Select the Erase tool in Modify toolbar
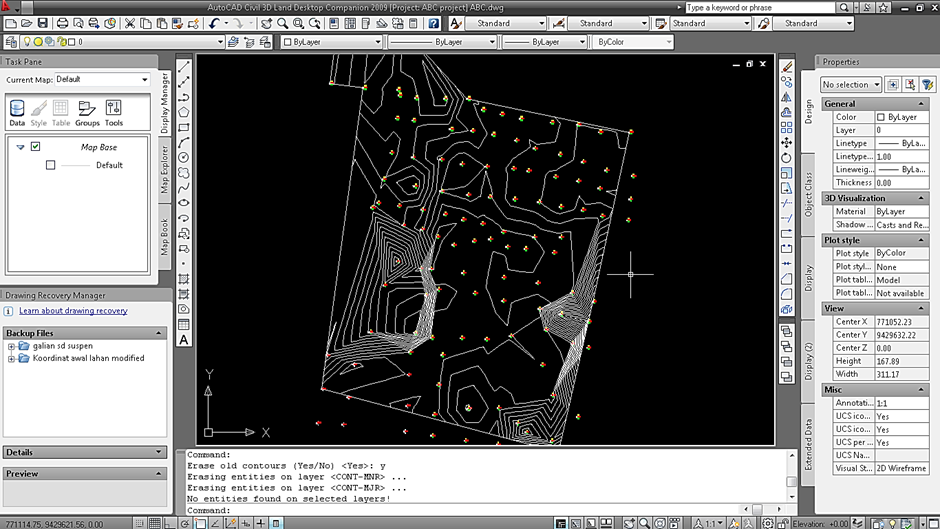Viewport: 940px width, 529px height. [787, 67]
